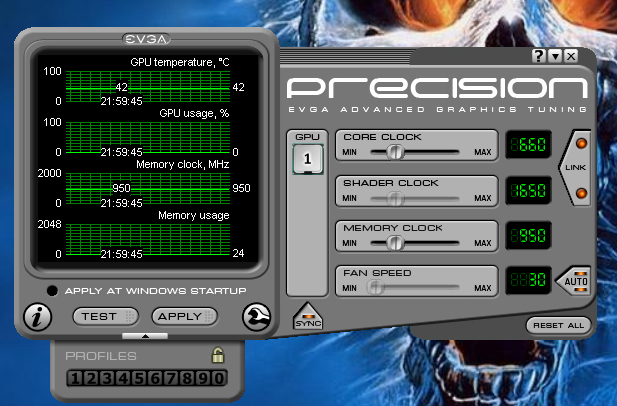Viewport: 617px width, 406px height.
Task: Click the APPLY button
Action: click(185, 317)
